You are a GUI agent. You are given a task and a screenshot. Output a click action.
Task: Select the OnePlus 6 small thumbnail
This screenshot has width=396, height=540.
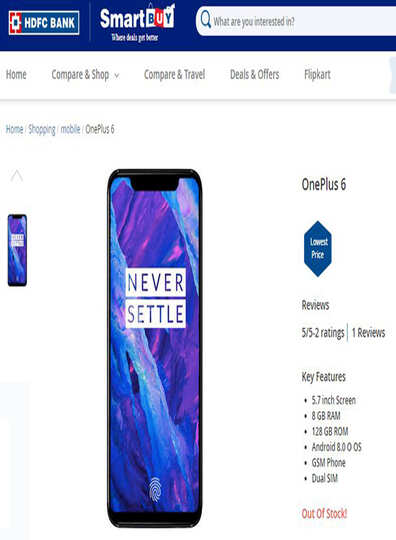(17, 250)
